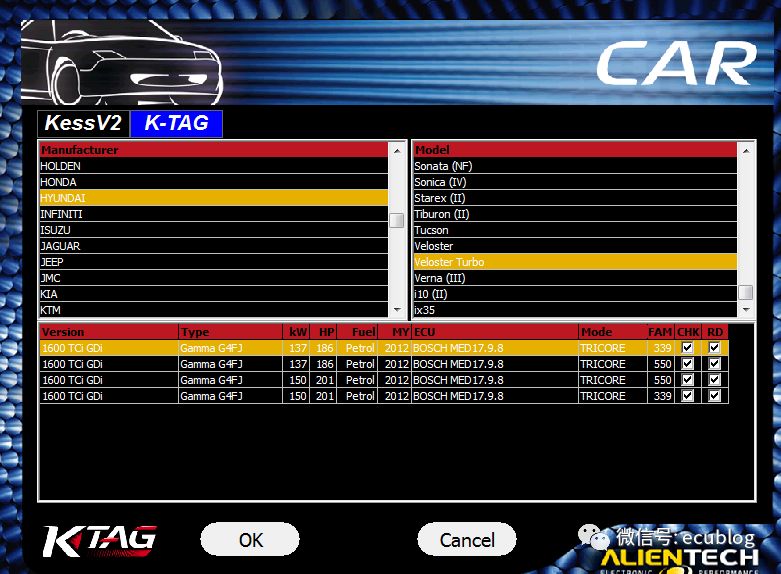Pick i10 (II) model
Image resolution: width=781 pixels, height=574 pixels.
pos(575,293)
